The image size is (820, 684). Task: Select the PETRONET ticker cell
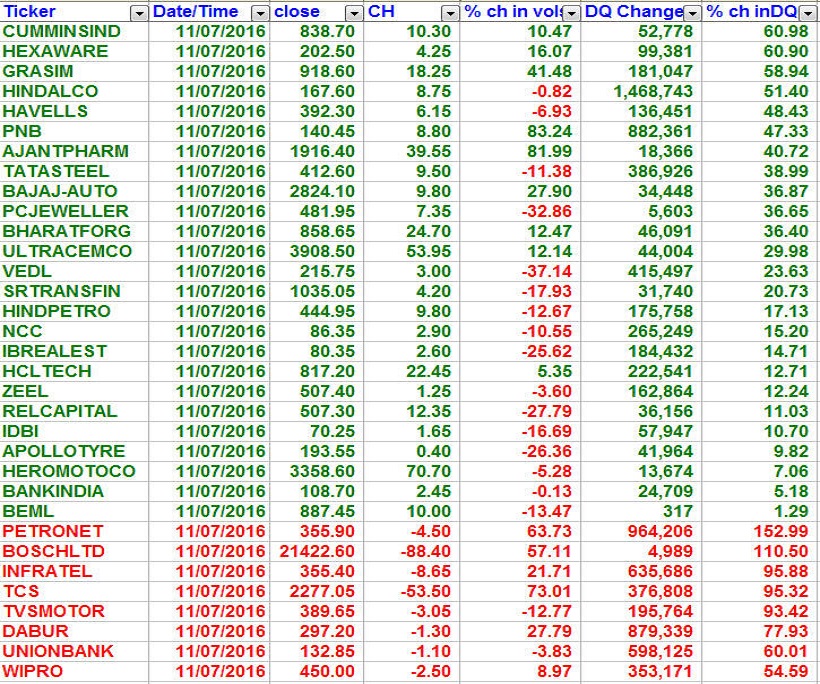click(52, 531)
